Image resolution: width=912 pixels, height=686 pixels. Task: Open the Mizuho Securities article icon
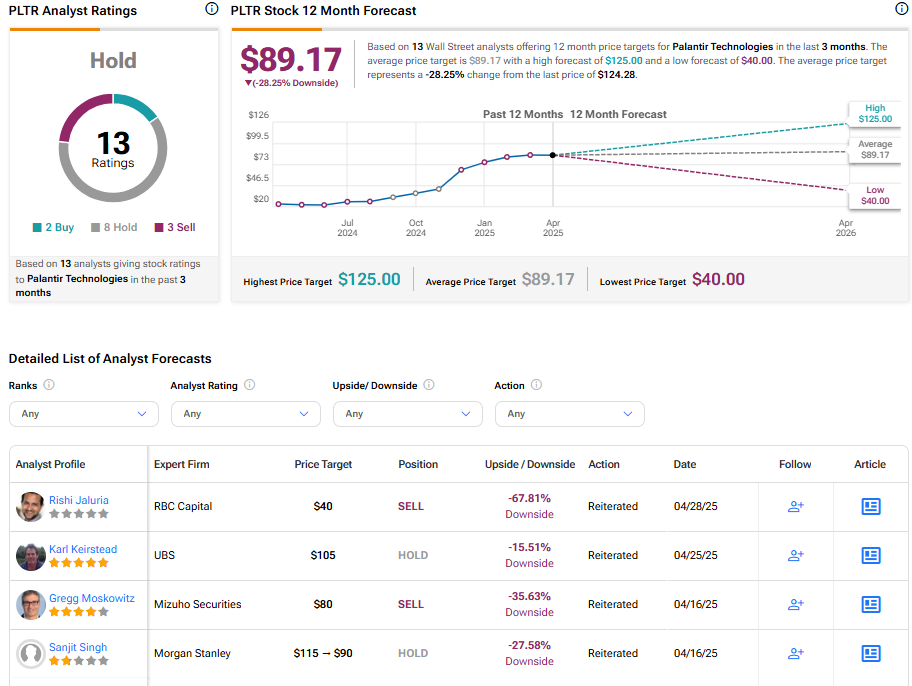(x=871, y=604)
